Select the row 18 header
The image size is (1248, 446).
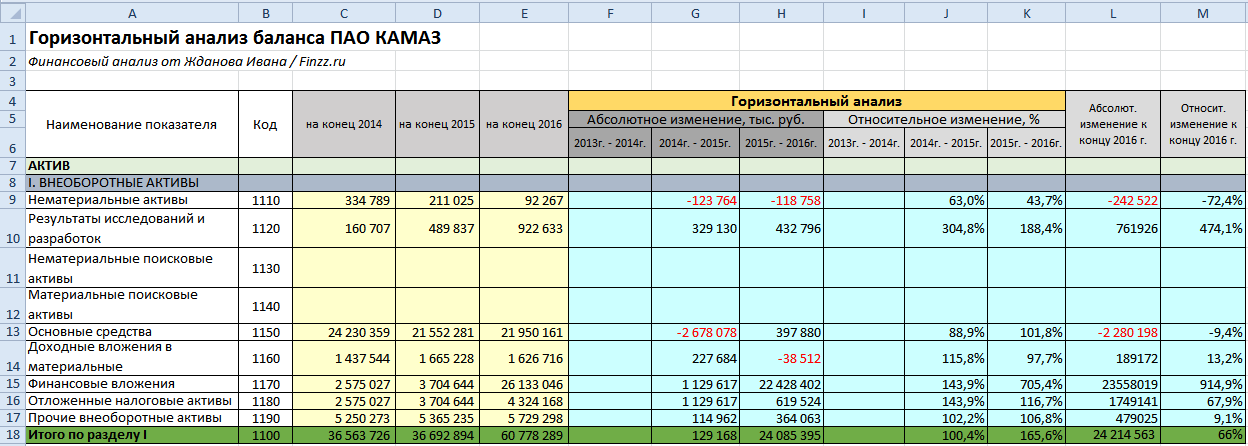pos(12,436)
